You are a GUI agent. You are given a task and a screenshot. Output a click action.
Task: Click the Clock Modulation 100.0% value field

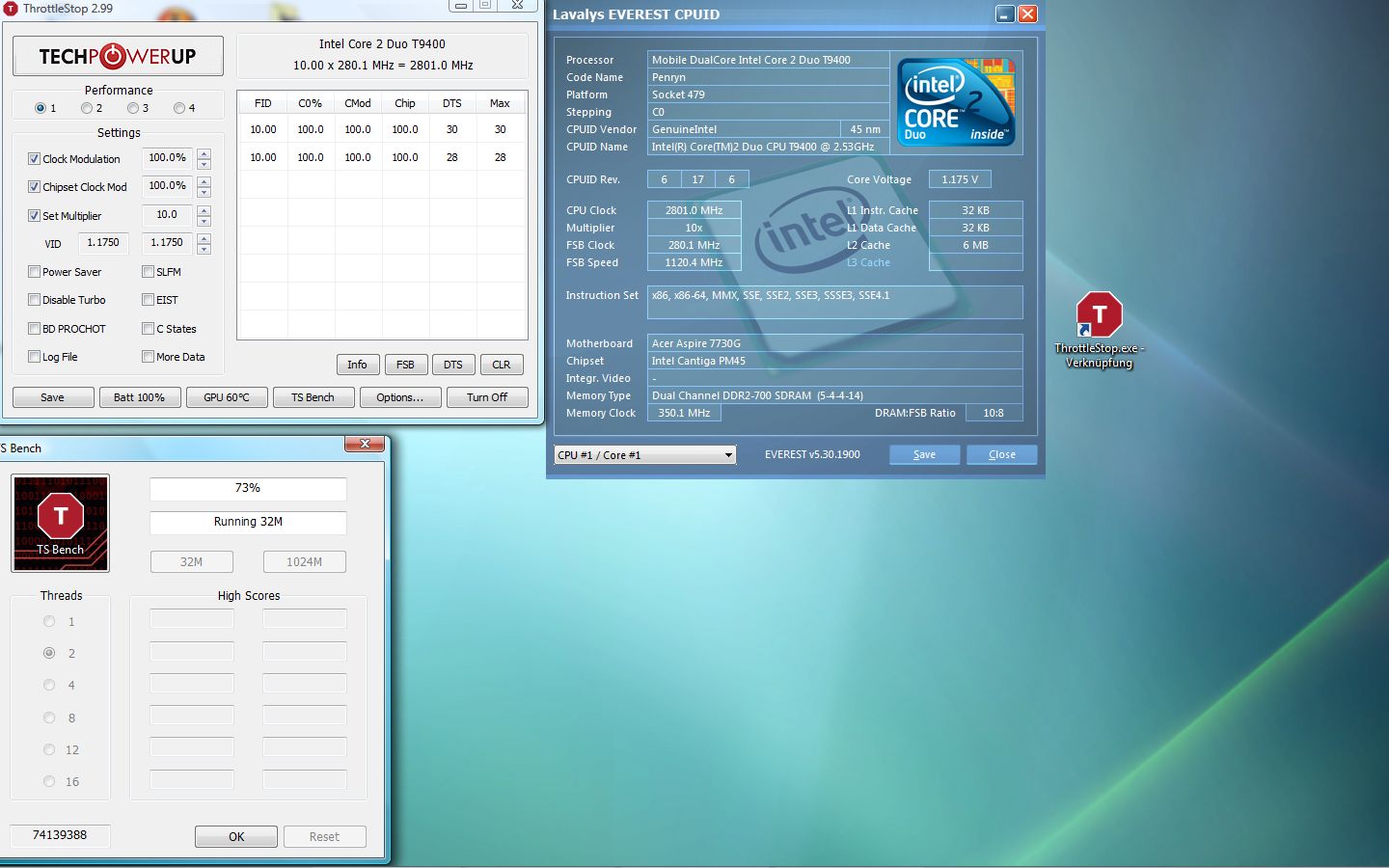pyautogui.click(x=168, y=158)
